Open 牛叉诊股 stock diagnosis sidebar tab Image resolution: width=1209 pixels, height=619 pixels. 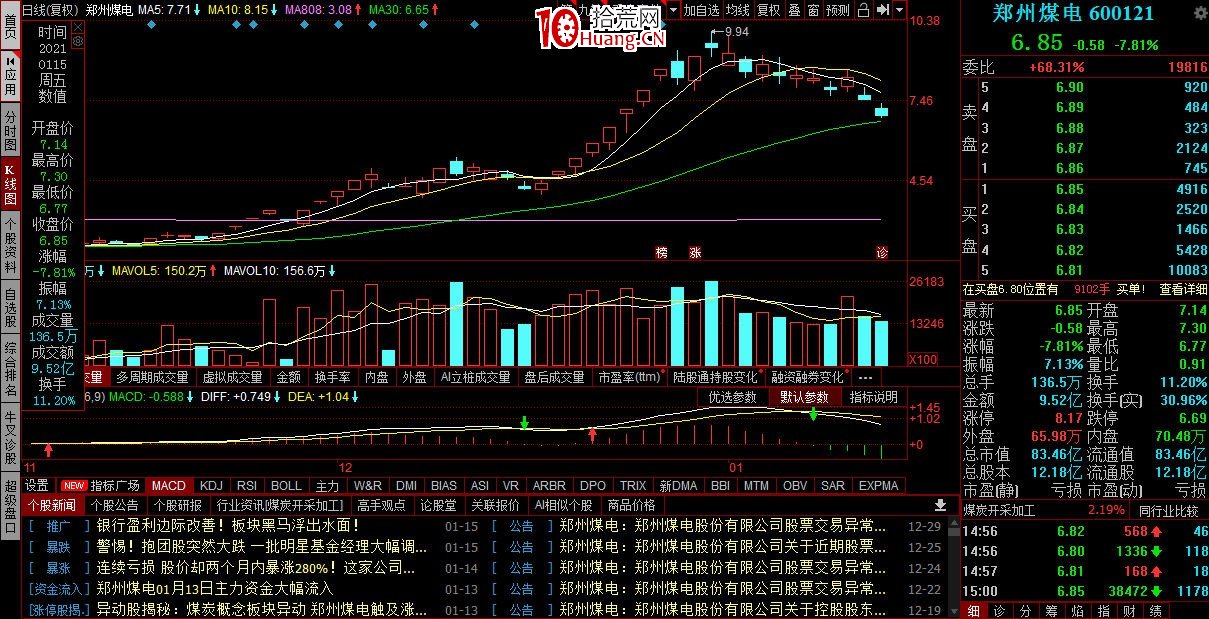[10, 436]
